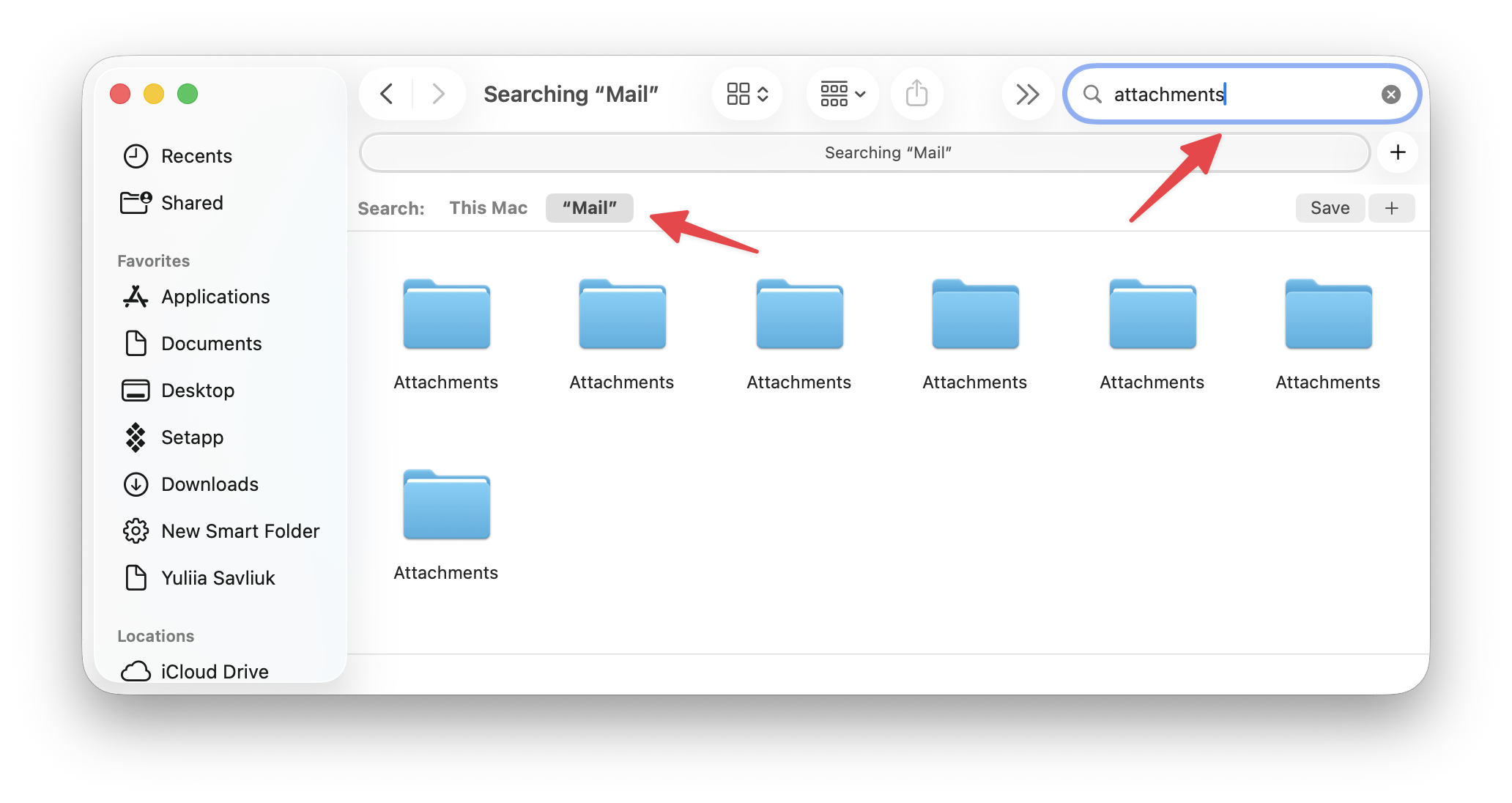
Task: Click the back navigation arrow
Action: pyautogui.click(x=387, y=94)
